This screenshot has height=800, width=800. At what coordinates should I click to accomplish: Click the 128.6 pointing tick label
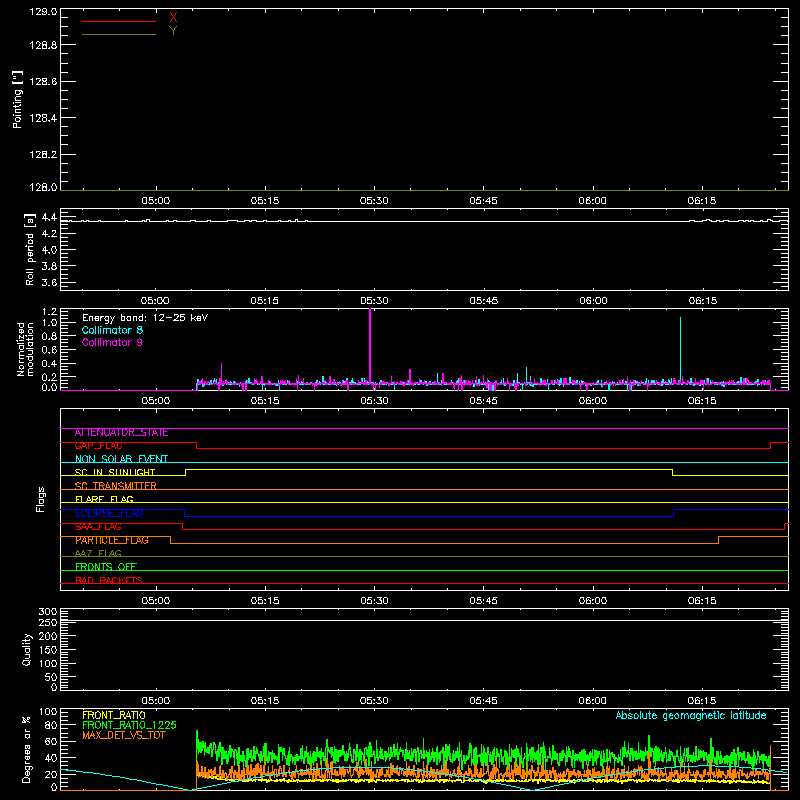pyautogui.click(x=43, y=82)
